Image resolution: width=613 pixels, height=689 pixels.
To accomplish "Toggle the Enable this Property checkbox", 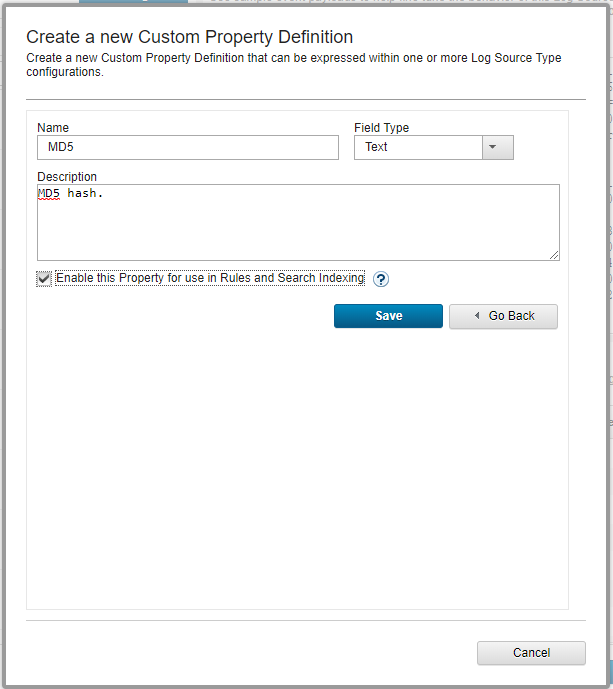I will pyautogui.click(x=44, y=279).
